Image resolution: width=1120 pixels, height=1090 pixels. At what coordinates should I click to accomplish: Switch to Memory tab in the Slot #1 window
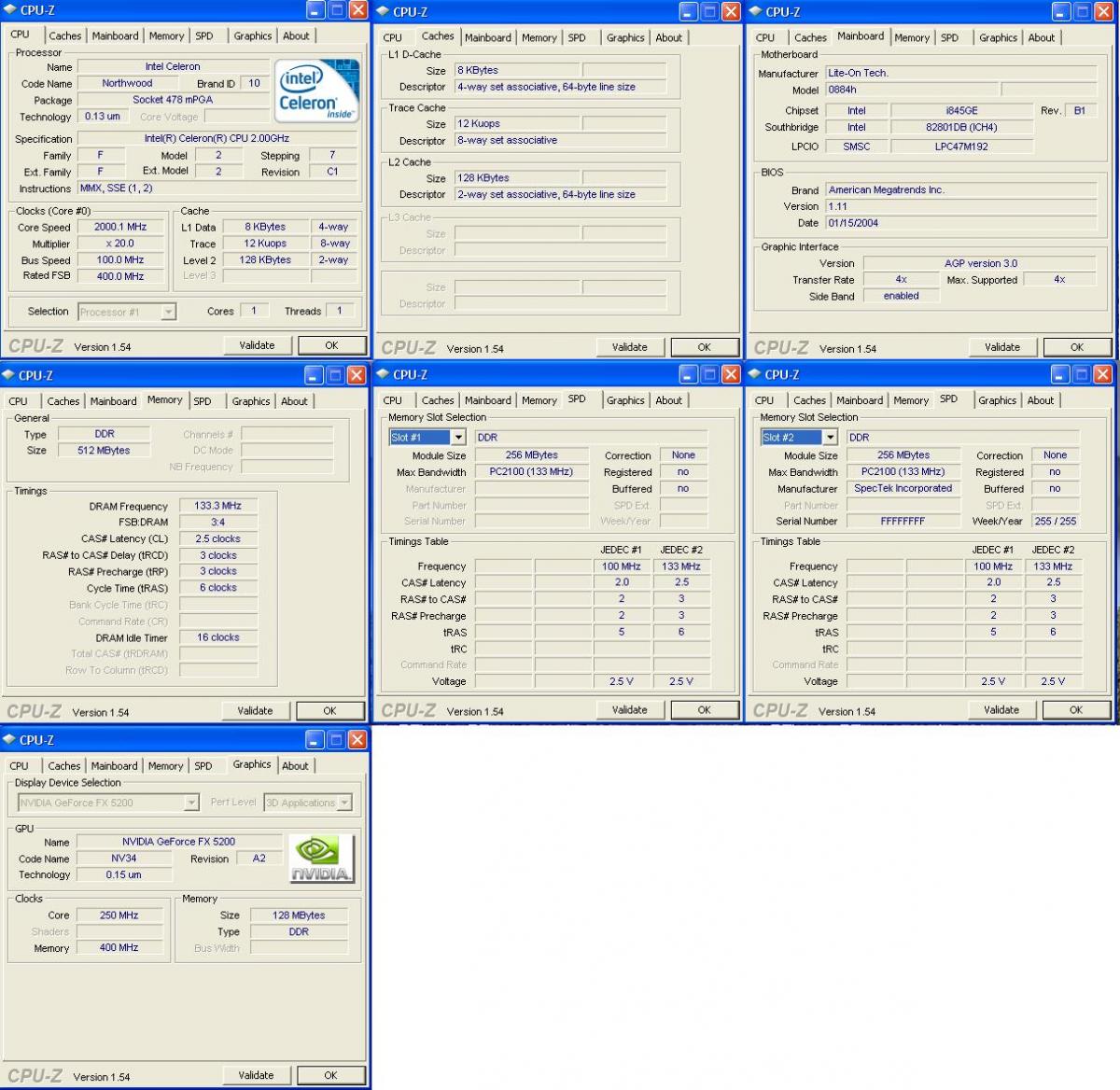point(539,400)
